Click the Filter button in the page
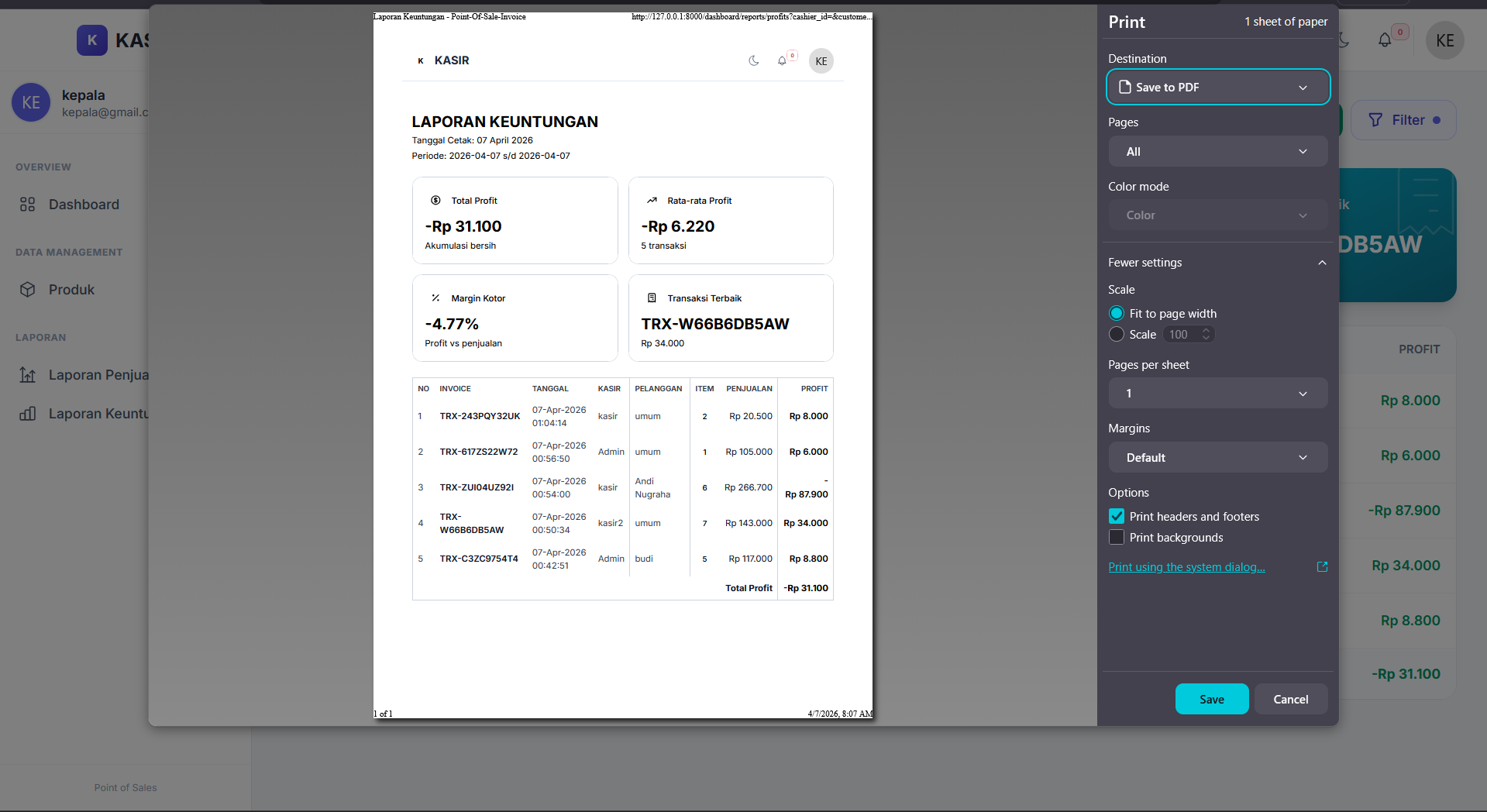The image size is (1487, 812). 1403,120
